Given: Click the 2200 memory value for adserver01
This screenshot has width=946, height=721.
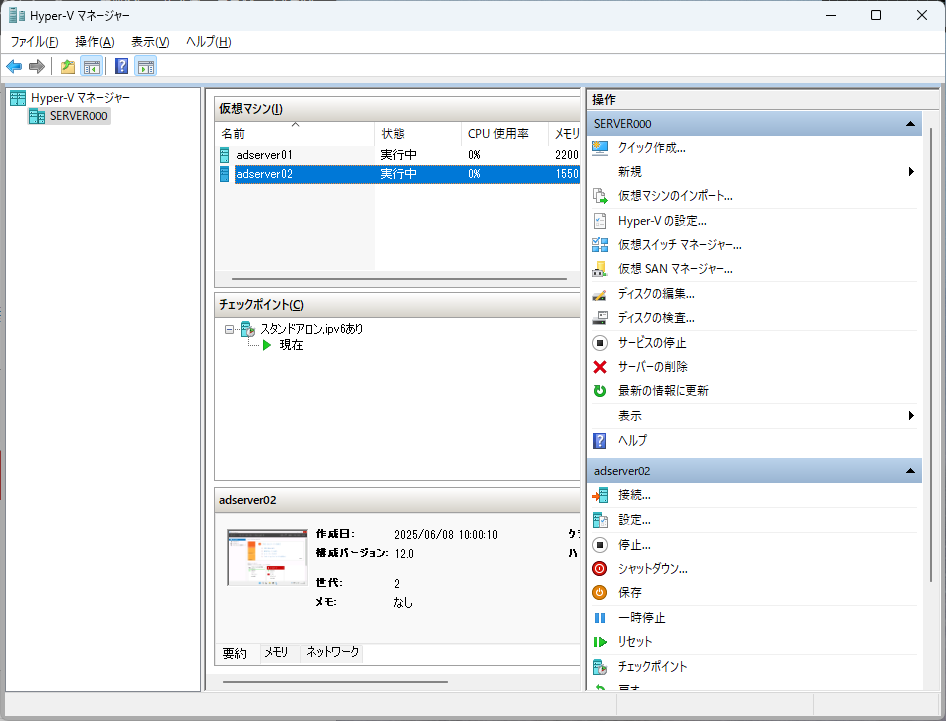Looking at the screenshot, I should click(567, 155).
